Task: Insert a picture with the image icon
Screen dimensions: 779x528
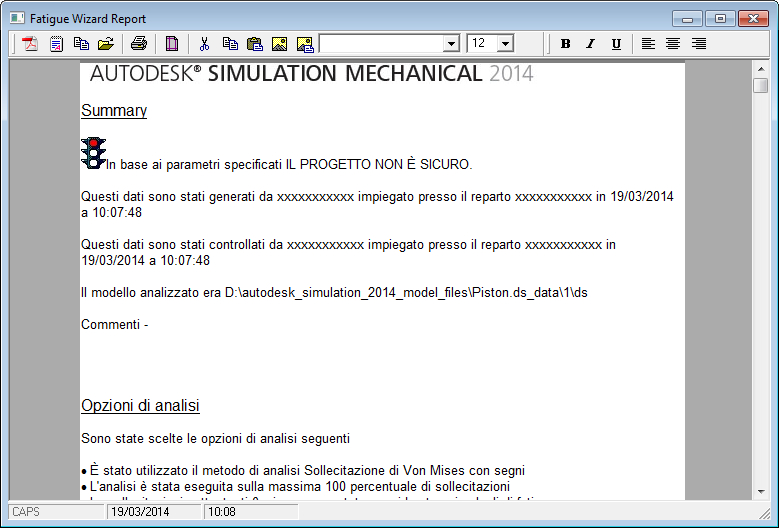Action: [x=280, y=44]
